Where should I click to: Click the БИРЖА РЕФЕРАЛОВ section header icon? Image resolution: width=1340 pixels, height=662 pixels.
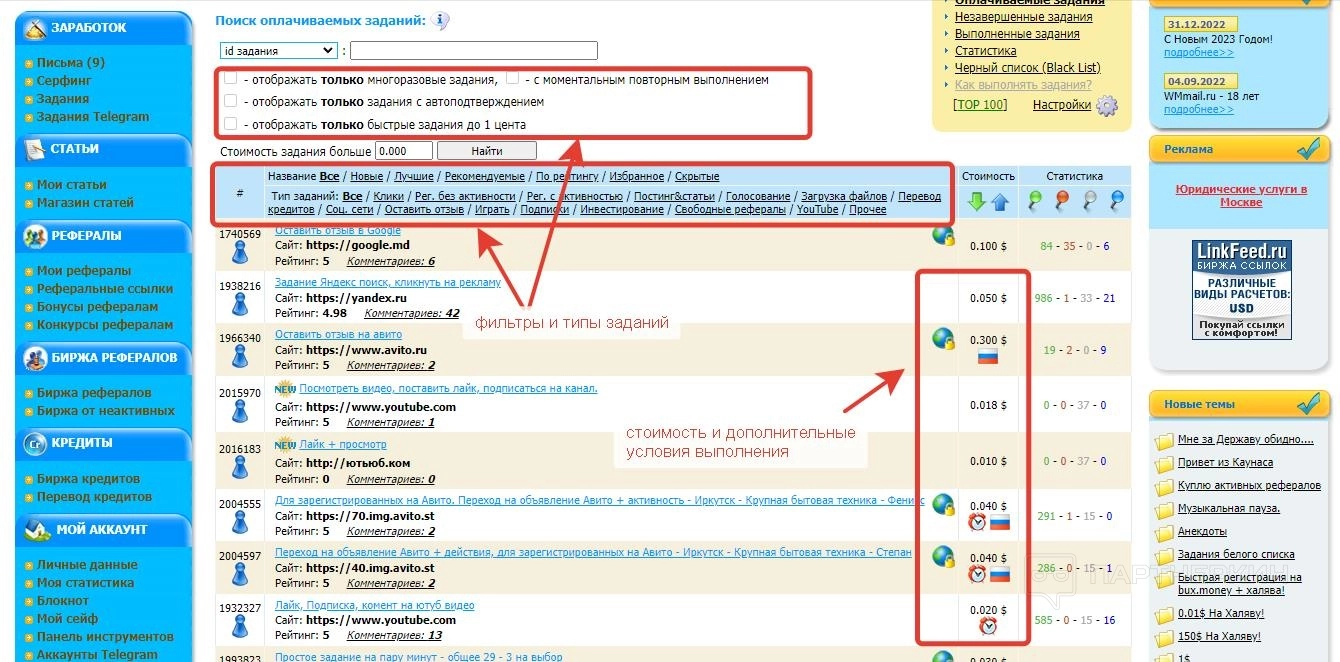(35, 357)
